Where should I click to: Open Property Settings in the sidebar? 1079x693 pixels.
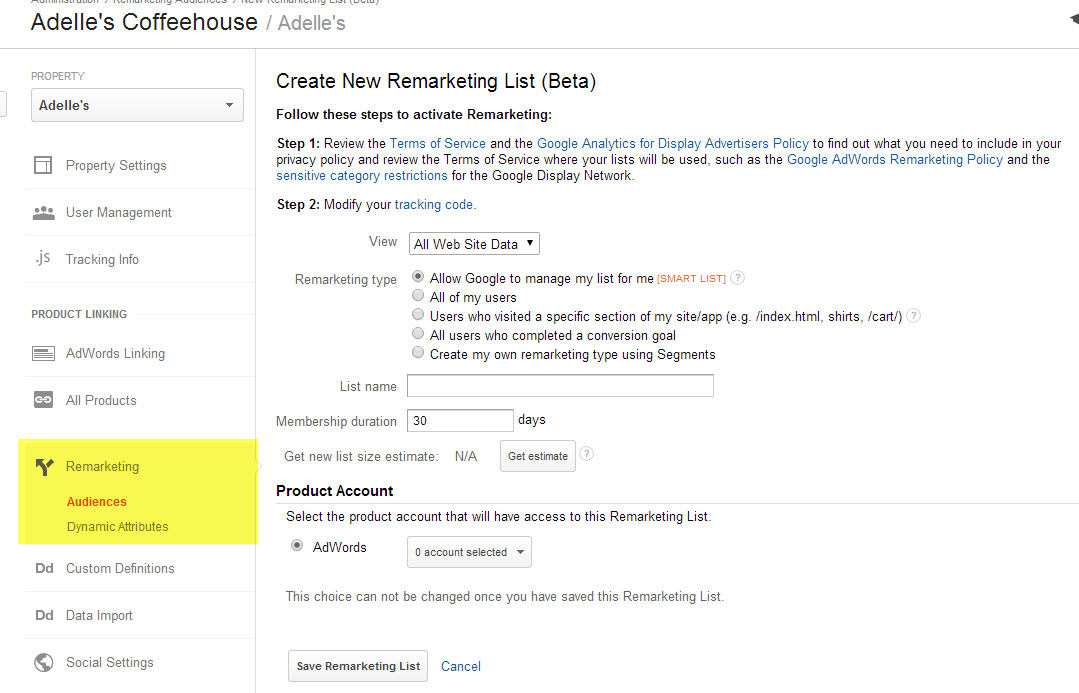click(116, 165)
